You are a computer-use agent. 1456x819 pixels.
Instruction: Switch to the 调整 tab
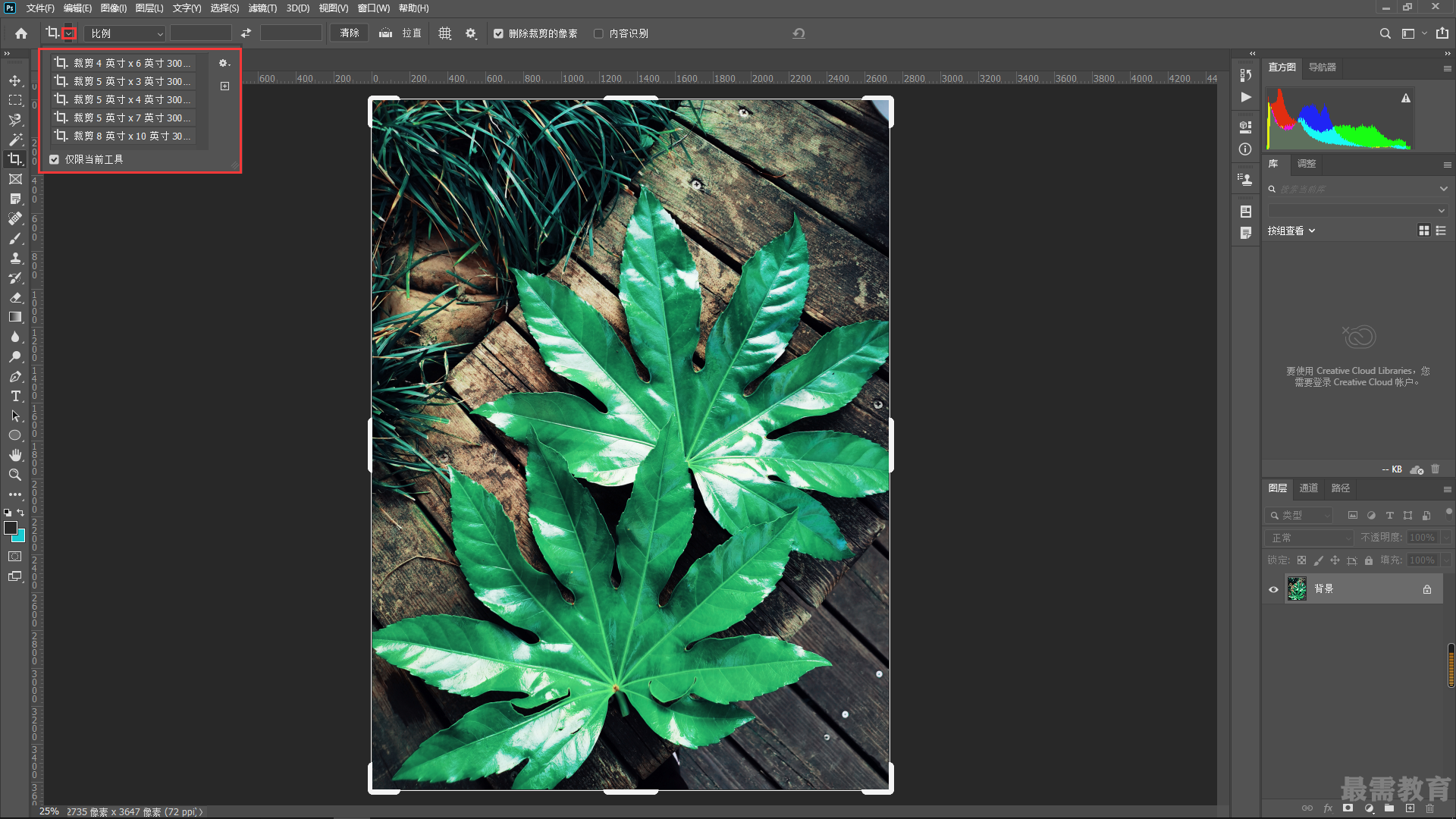[x=1307, y=164]
